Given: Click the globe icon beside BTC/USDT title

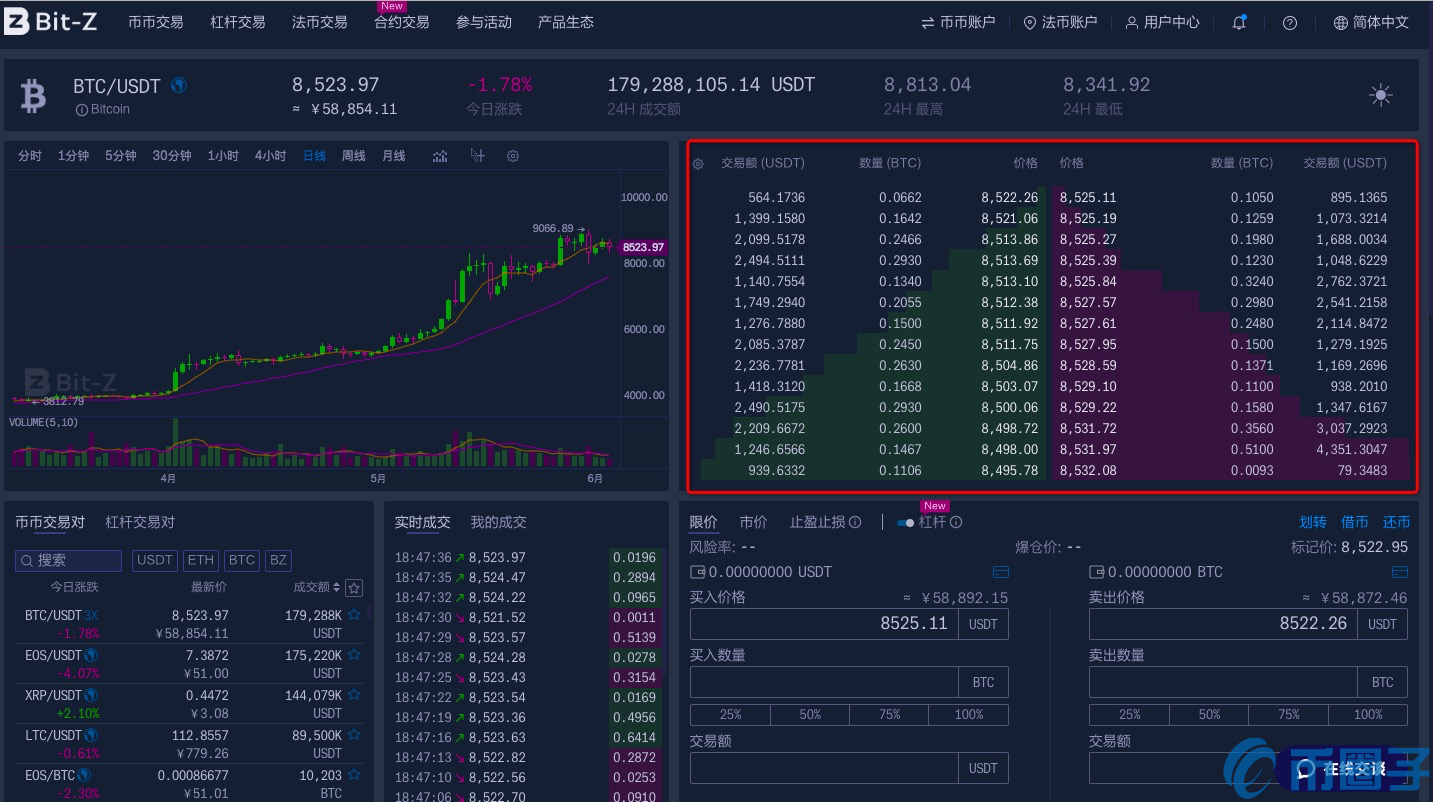Looking at the screenshot, I should 179,85.
